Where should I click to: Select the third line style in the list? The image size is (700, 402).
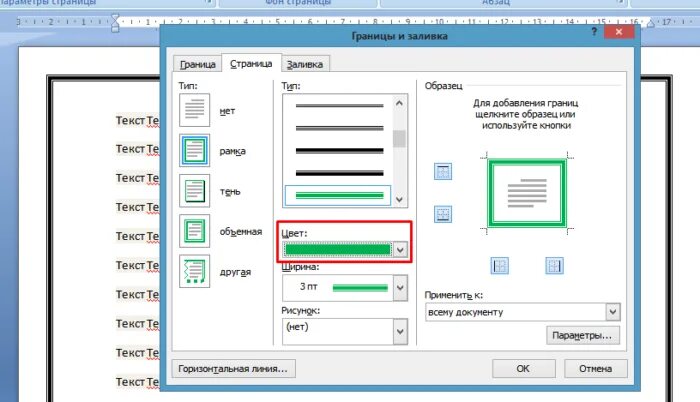(x=339, y=151)
